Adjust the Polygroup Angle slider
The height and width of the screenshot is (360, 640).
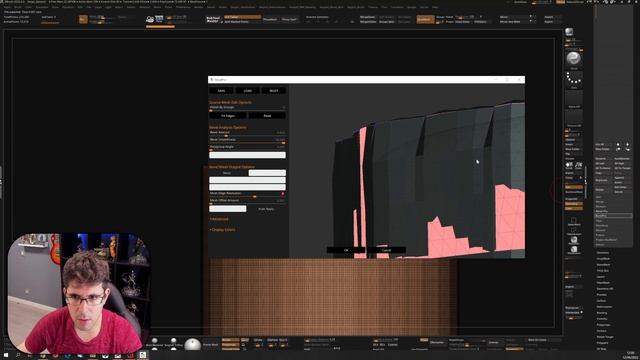(247, 148)
